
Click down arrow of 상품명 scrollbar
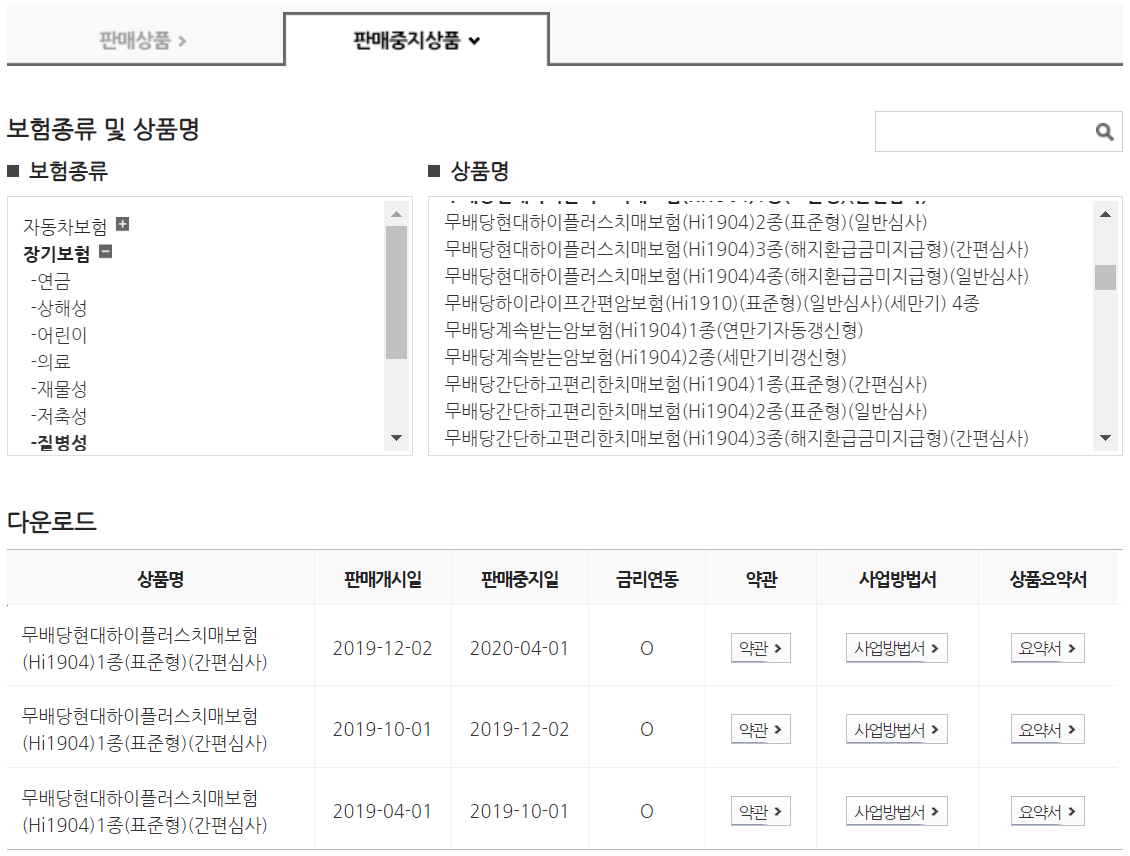point(1105,437)
